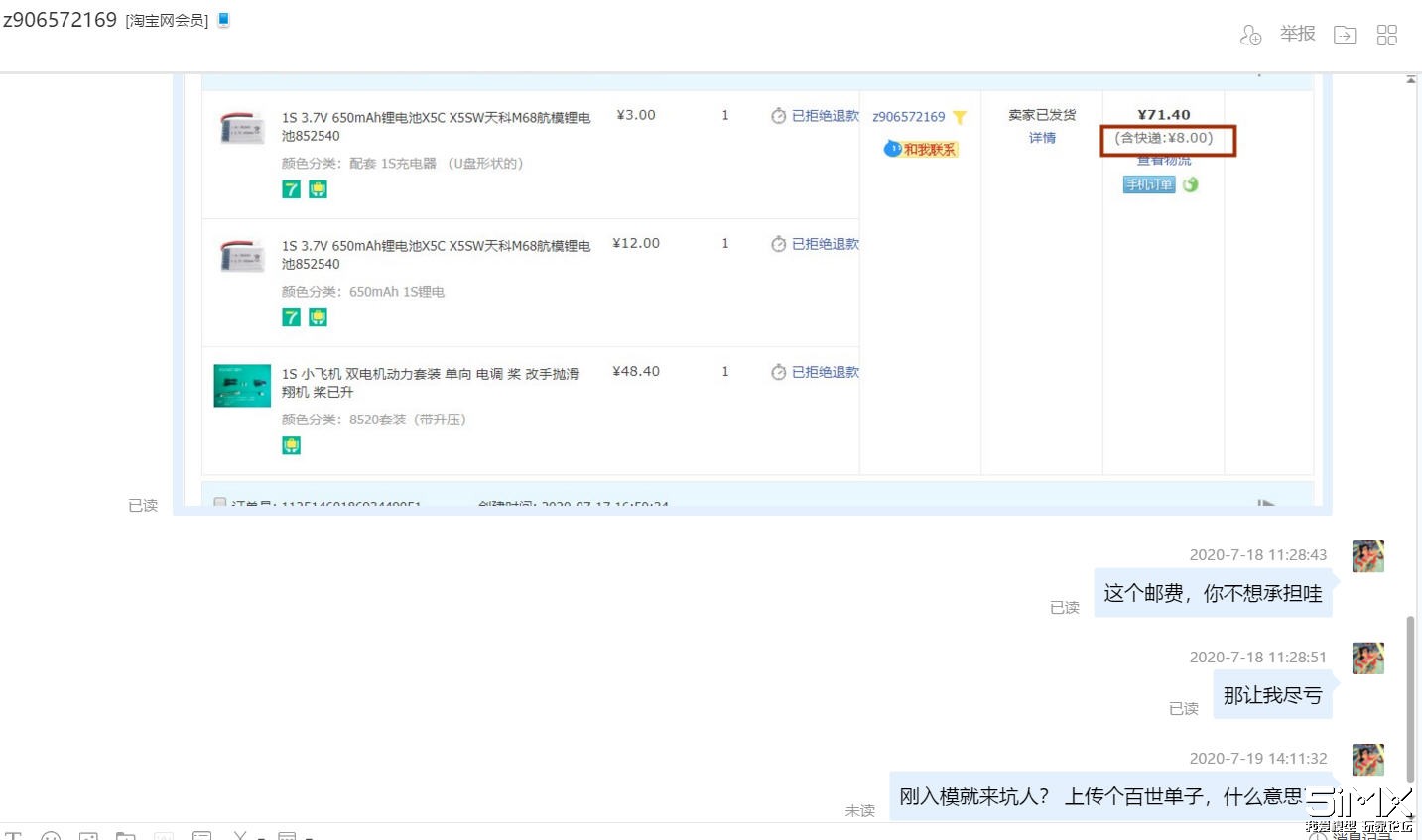This screenshot has width=1422, height=840.
Task: Click the message bubble 这个邮费，你不想承担哇
Action: tap(1213, 593)
